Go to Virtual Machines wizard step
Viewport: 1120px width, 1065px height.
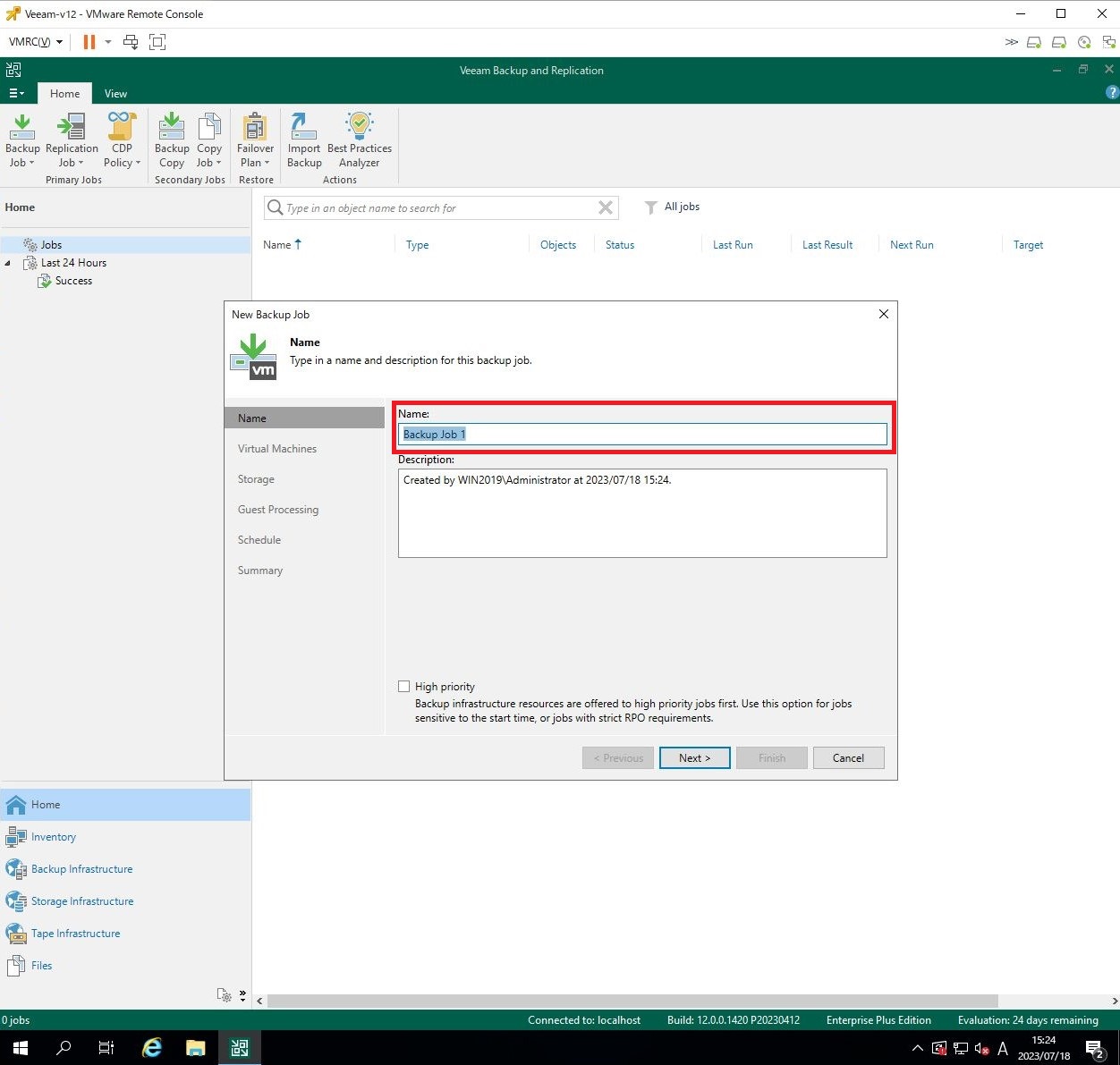point(277,449)
